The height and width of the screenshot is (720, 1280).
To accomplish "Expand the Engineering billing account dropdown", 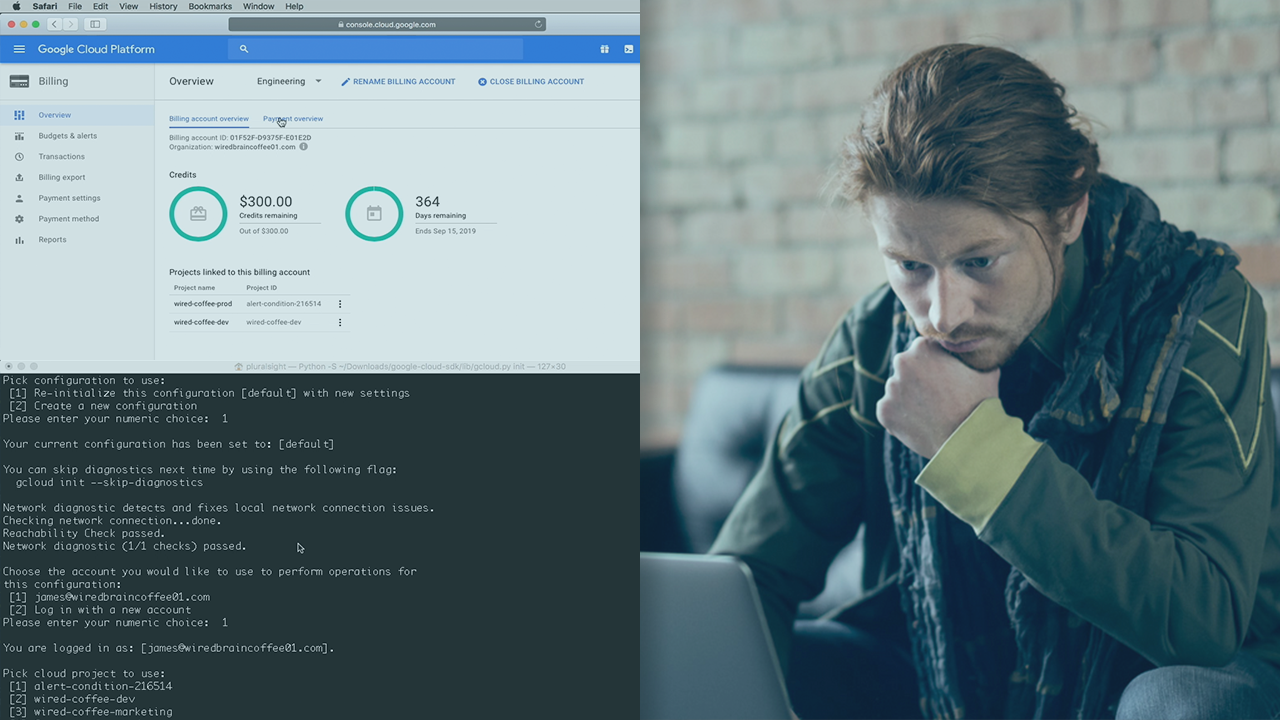I will [x=289, y=82].
